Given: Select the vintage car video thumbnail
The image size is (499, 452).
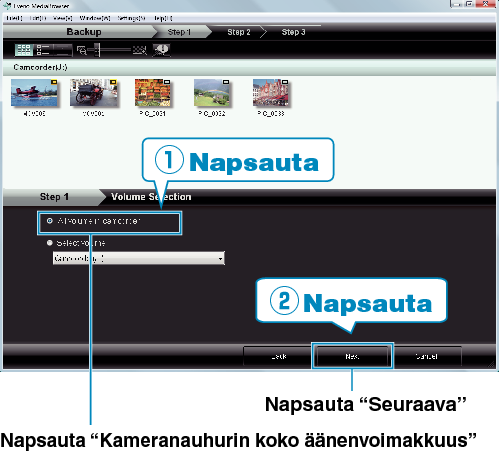Looking at the screenshot, I should pos(93,93).
